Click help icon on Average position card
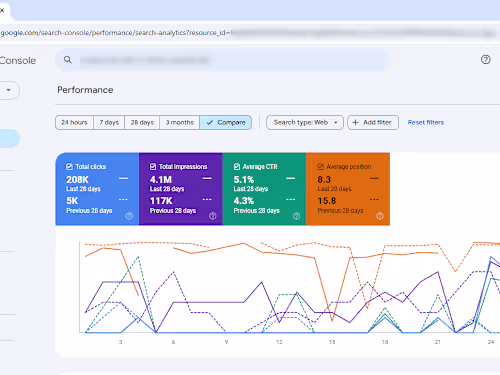Image resolution: width=500 pixels, height=375 pixels. (x=380, y=216)
